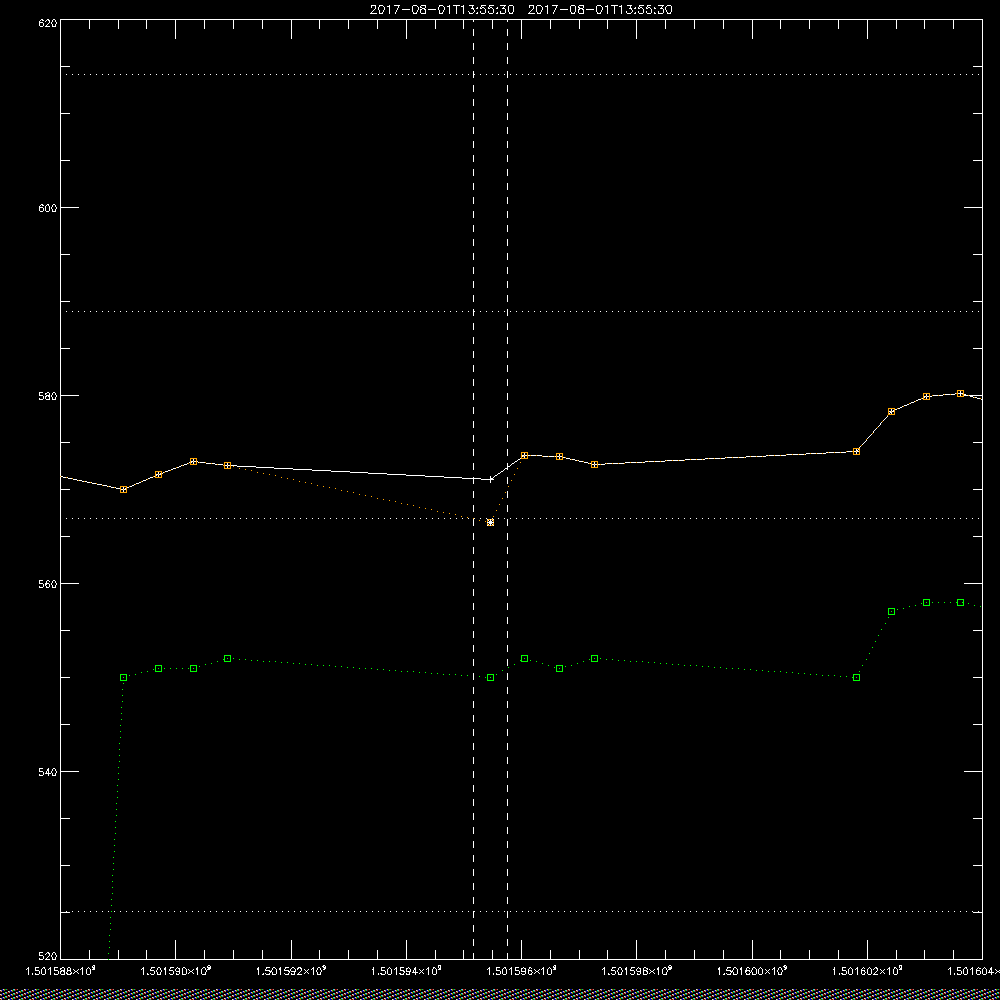
Task: Click the dotted horizontal line near 614
Action: pos(521,75)
